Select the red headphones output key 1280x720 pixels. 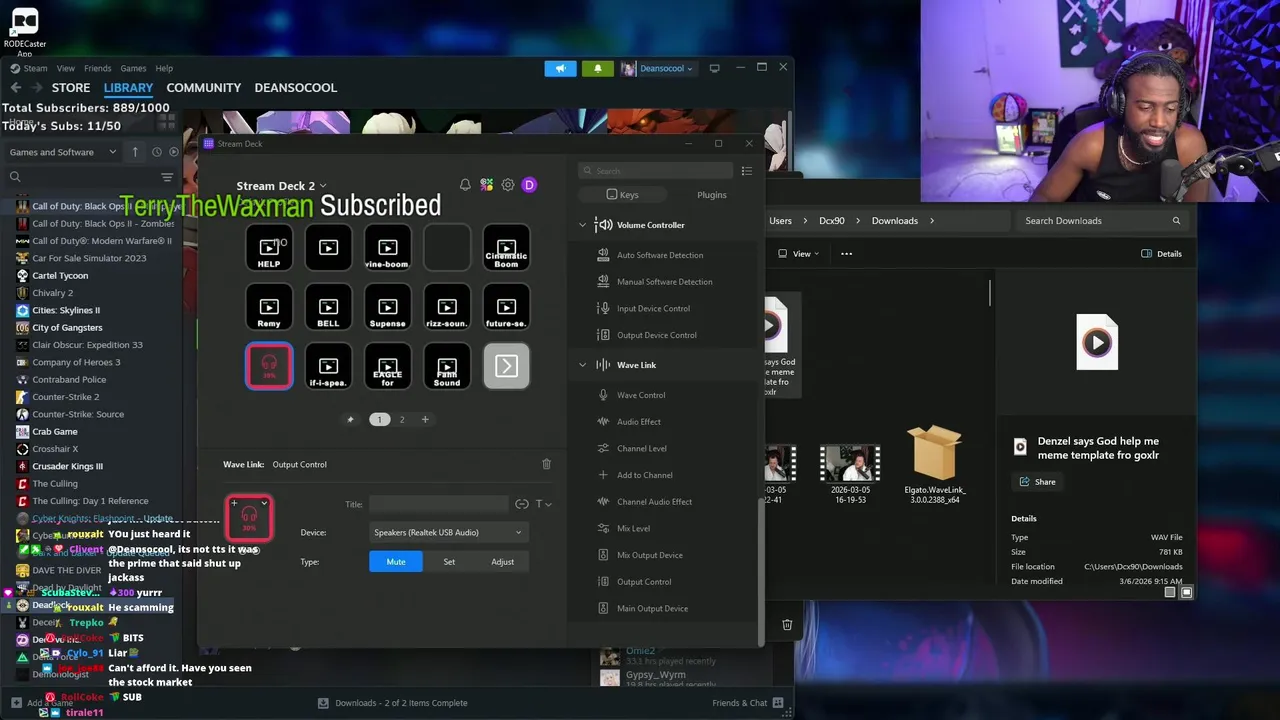pyautogui.click(x=269, y=367)
